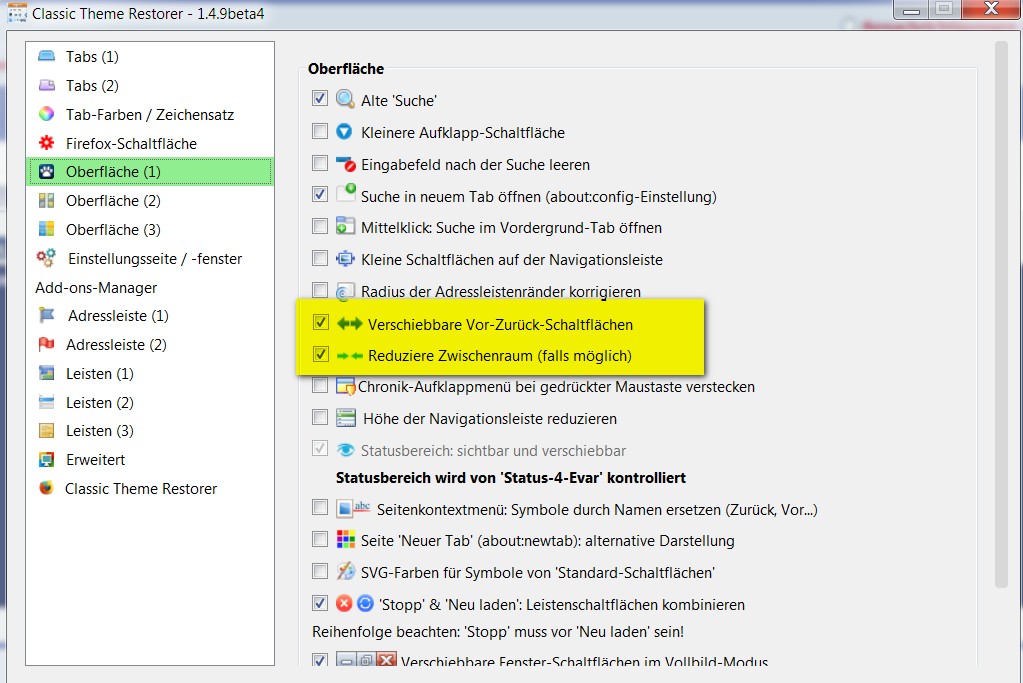Click the text 'Reihenfolge beachten' note
This screenshot has width=1023, height=683.
pyautogui.click(x=498, y=631)
